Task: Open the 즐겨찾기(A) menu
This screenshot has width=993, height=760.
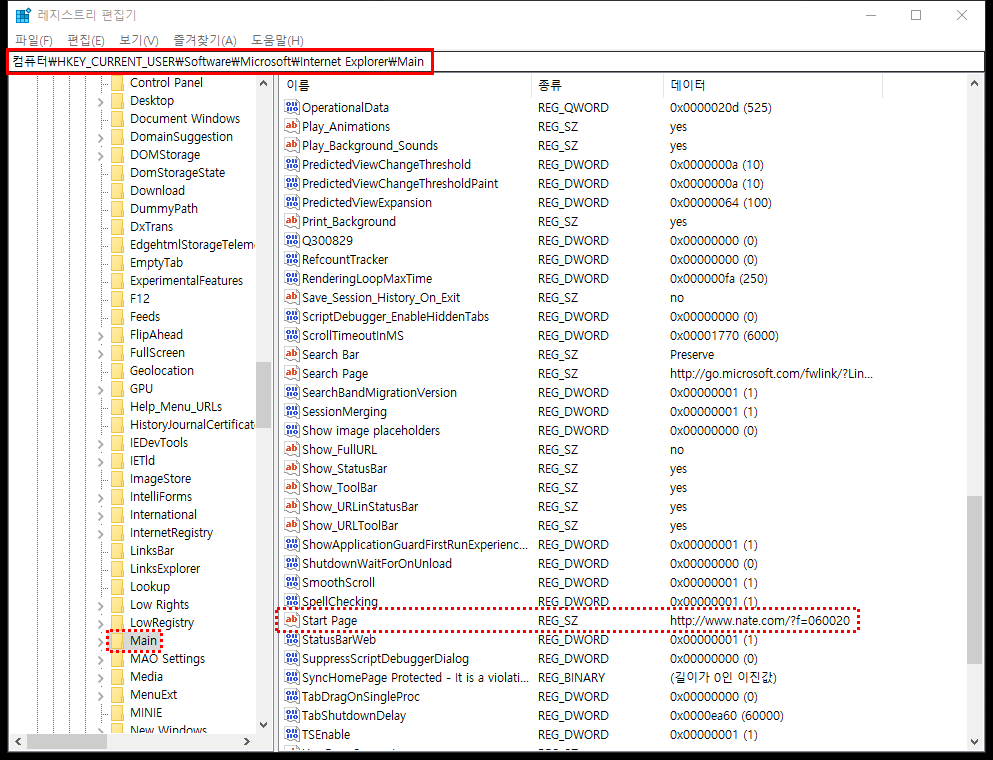Action: coord(205,41)
